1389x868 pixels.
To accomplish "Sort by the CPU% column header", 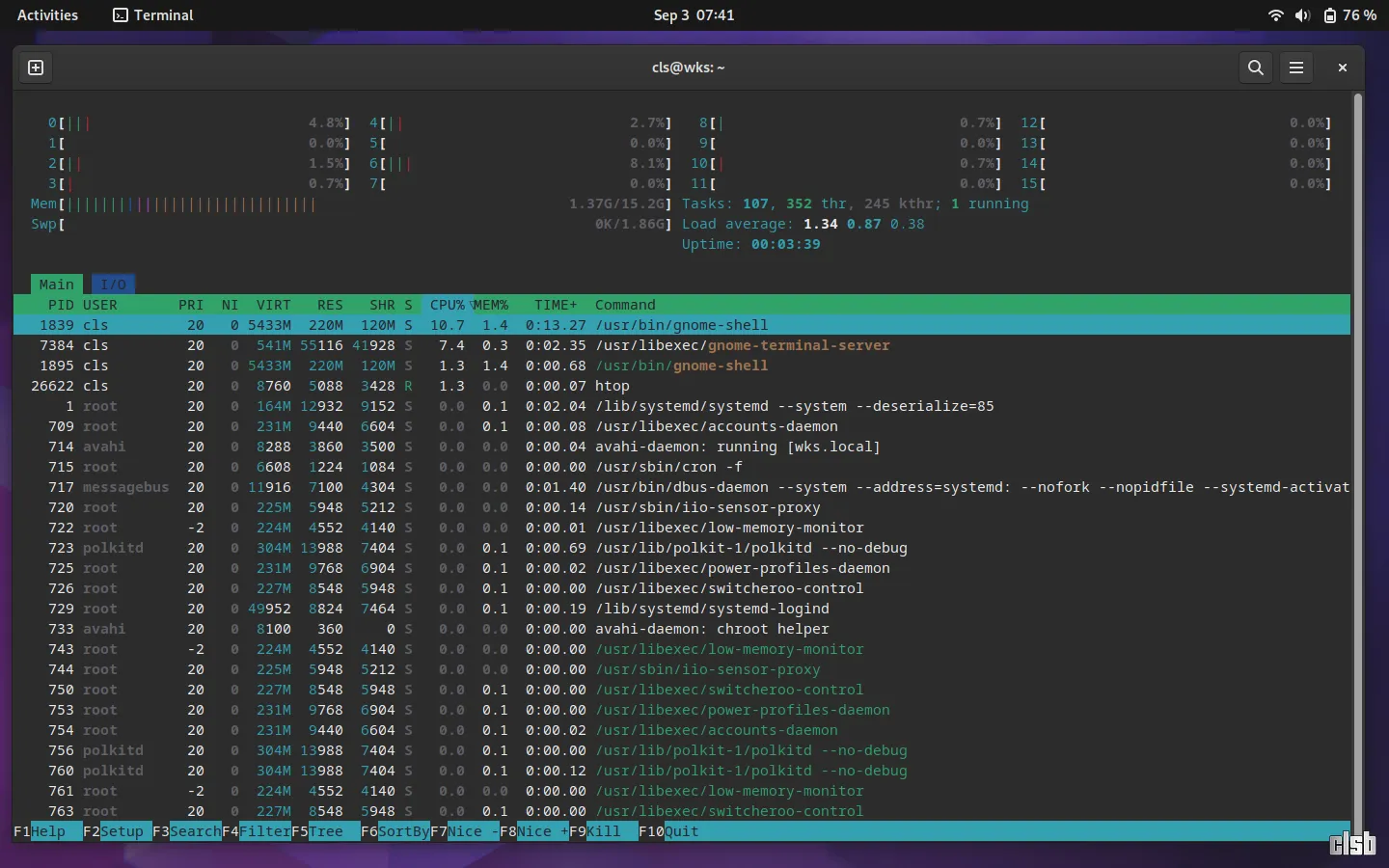I will point(448,305).
